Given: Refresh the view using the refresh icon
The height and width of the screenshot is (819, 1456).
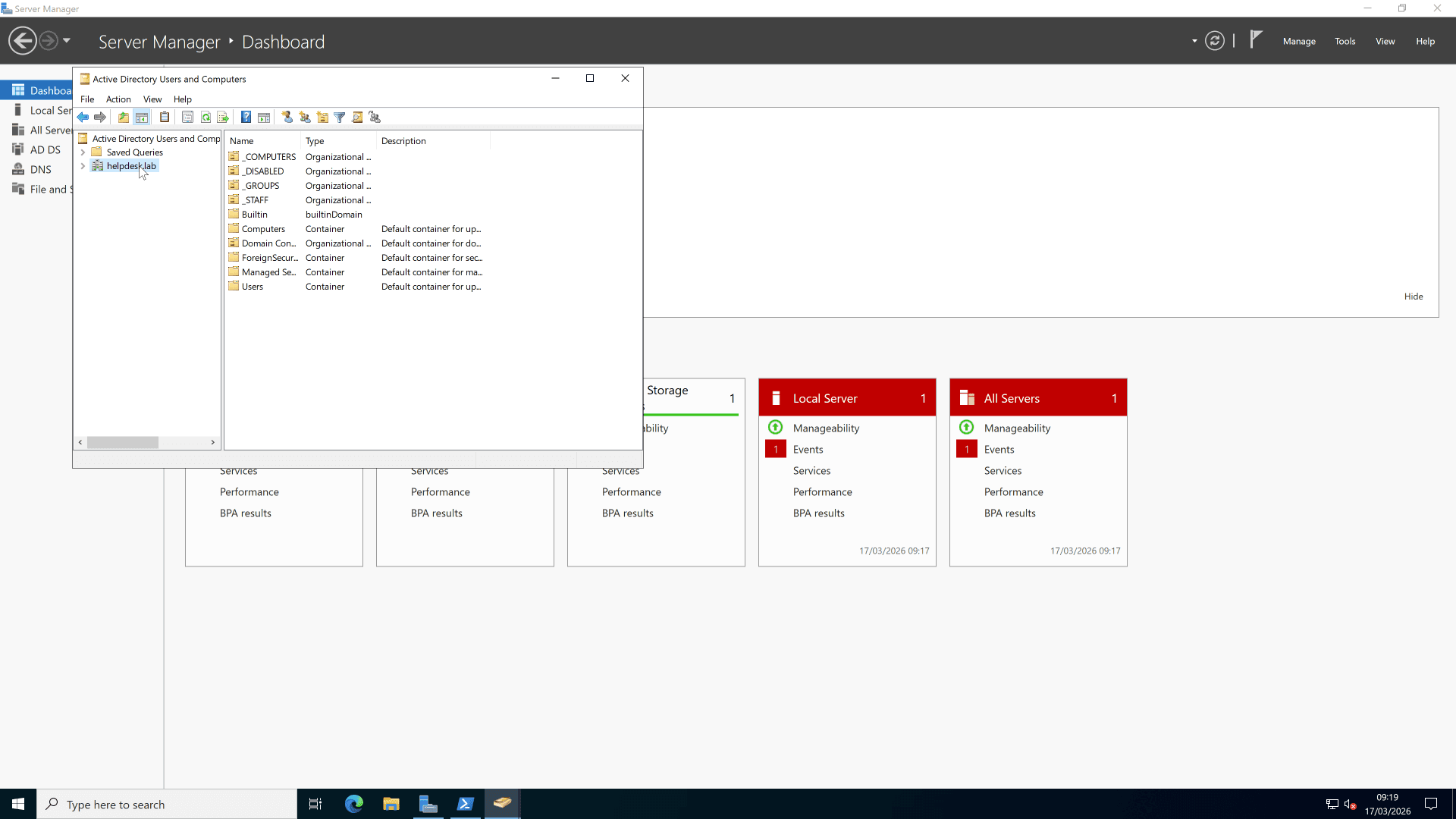Looking at the screenshot, I should click(x=206, y=118).
